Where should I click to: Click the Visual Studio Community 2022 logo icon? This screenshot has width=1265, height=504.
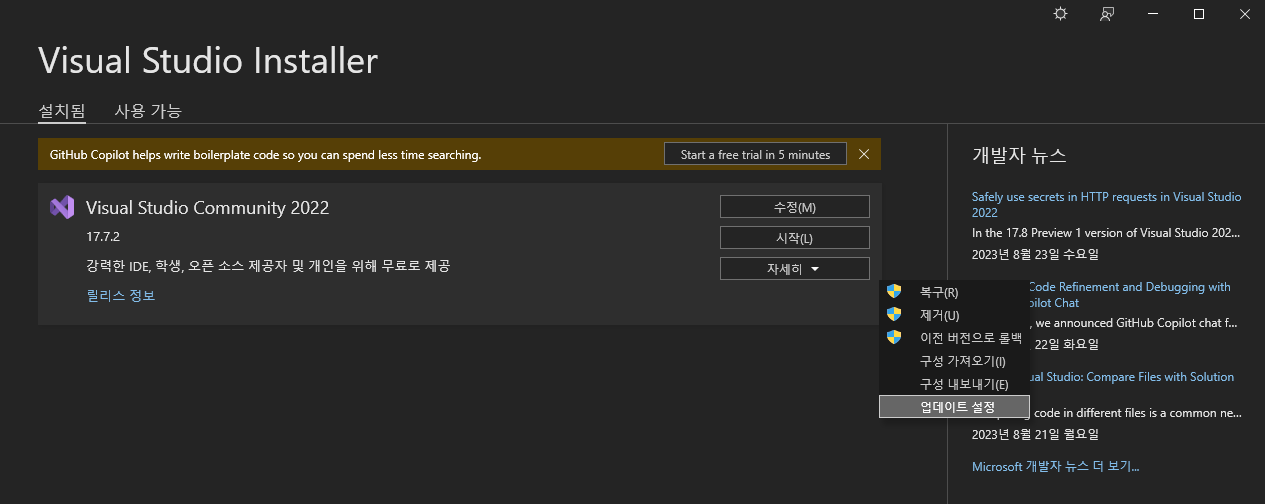[62, 208]
